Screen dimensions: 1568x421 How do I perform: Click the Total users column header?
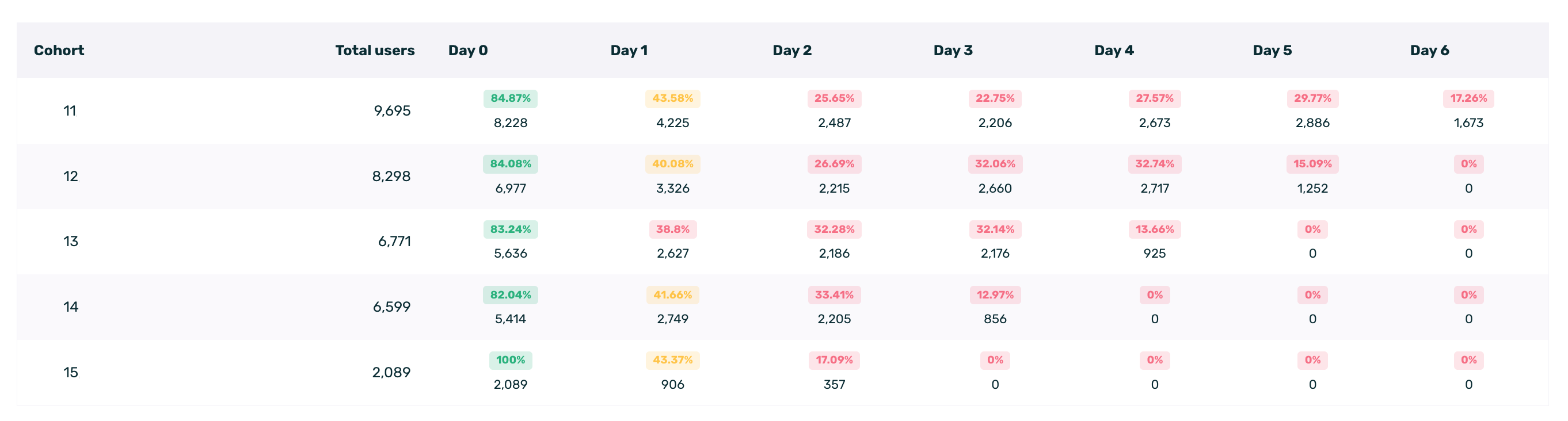coord(374,51)
